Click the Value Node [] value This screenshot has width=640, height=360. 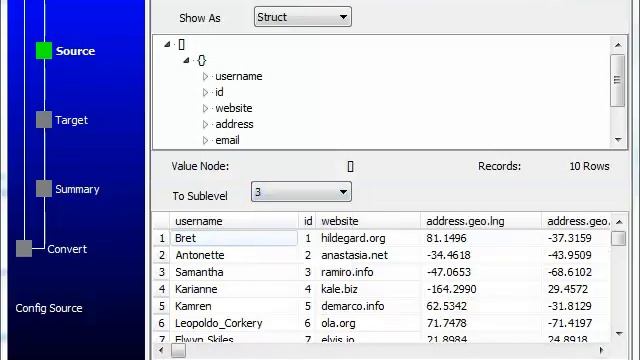tap(350, 166)
